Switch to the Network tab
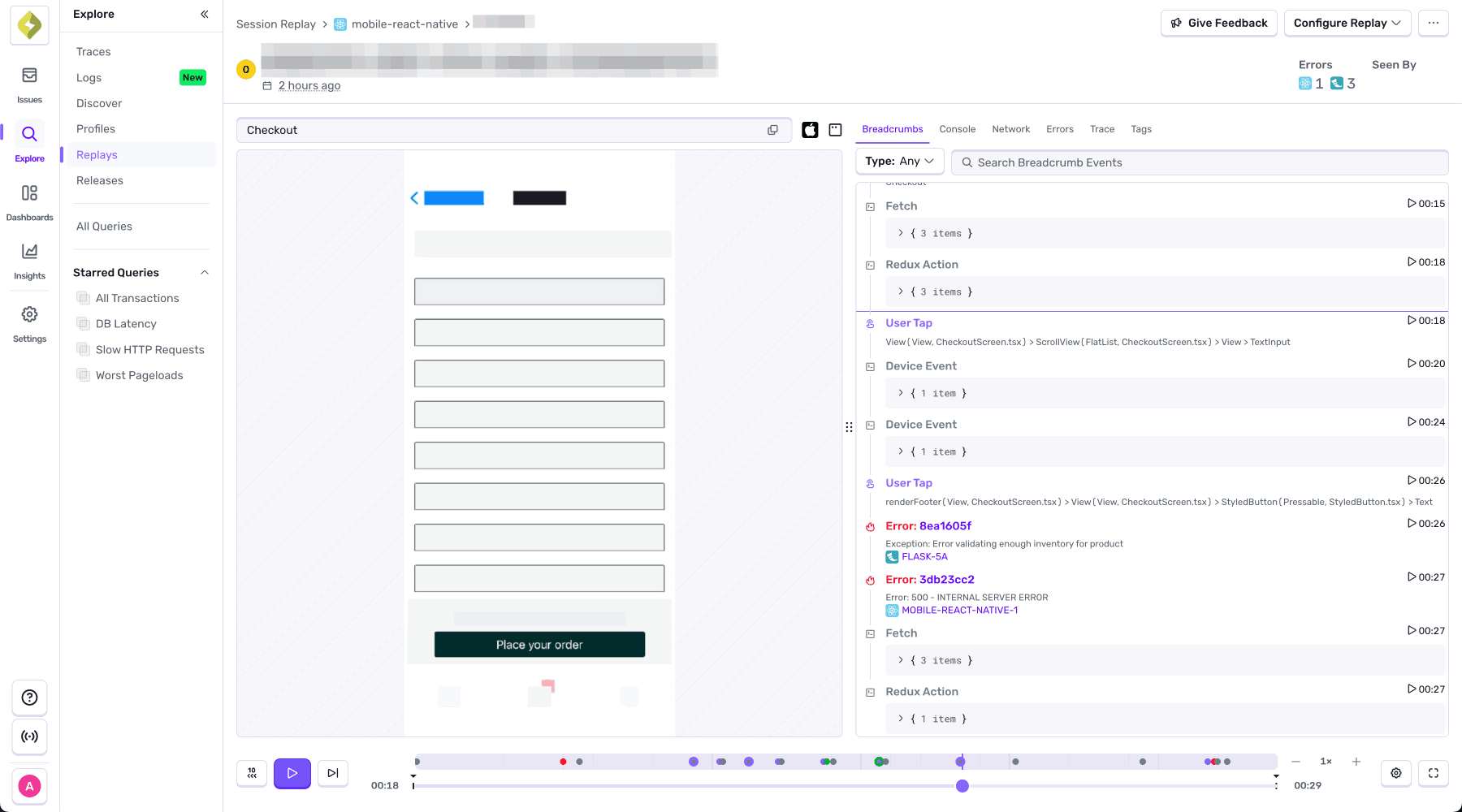This screenshot has height=812, width=1462. (1010, 128)
